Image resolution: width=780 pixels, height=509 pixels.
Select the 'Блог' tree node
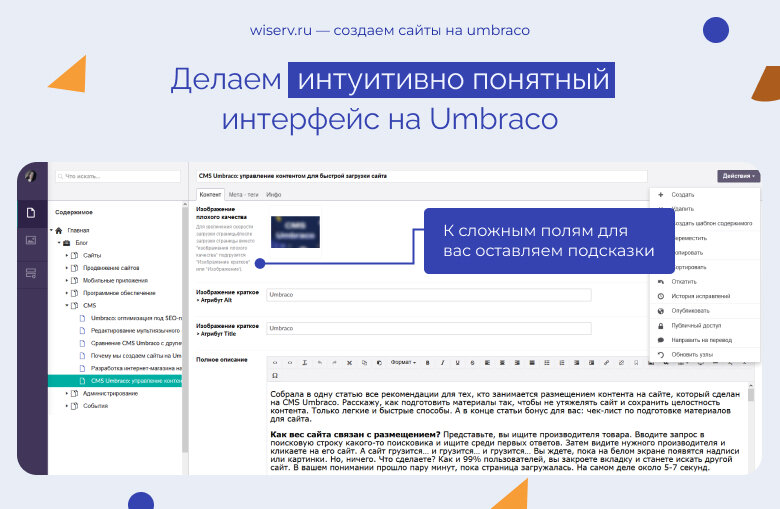pyautogui.click(x=81, y=243)
